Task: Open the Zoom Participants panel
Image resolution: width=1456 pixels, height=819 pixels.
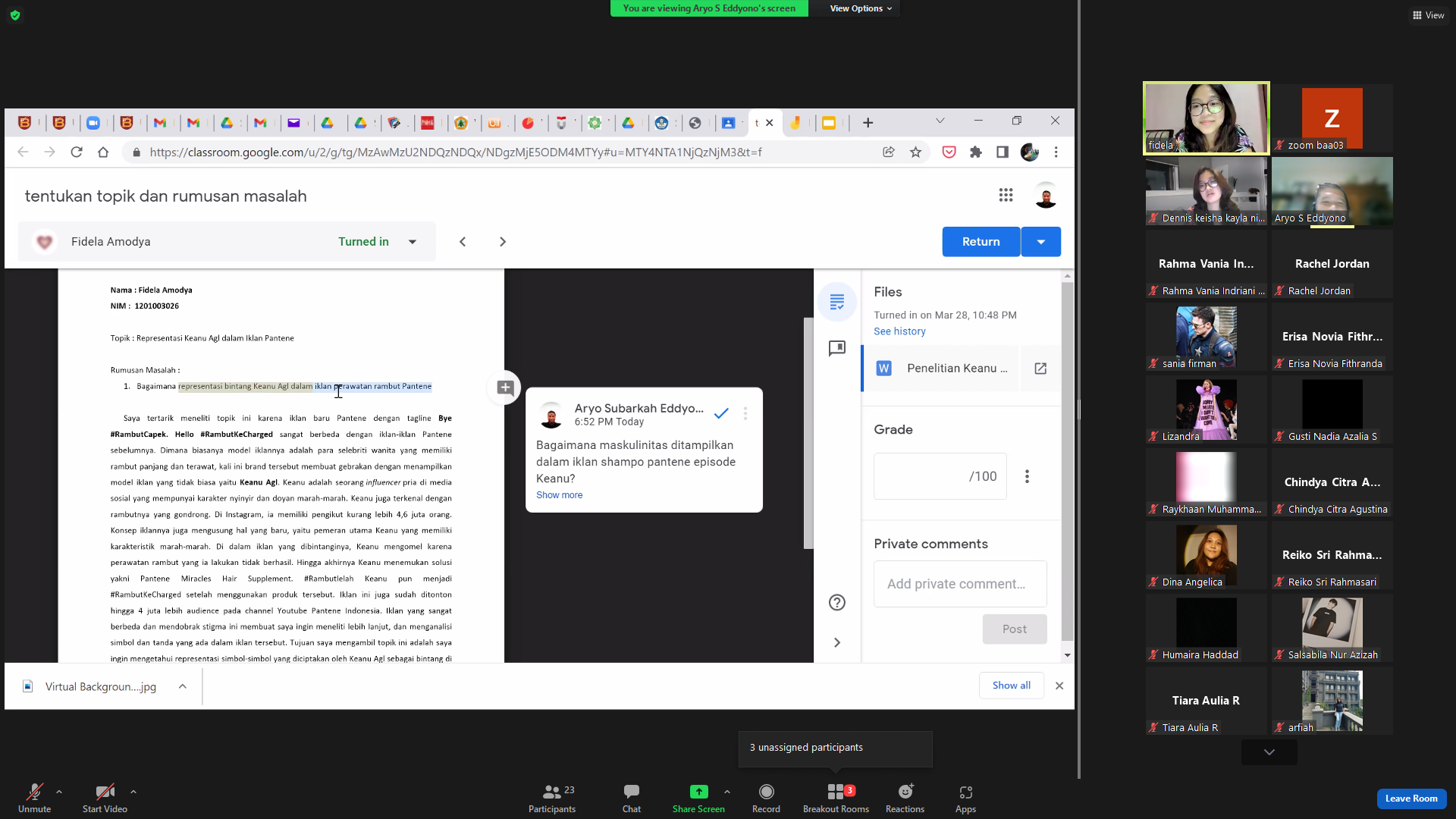Action: coord(552,799)
